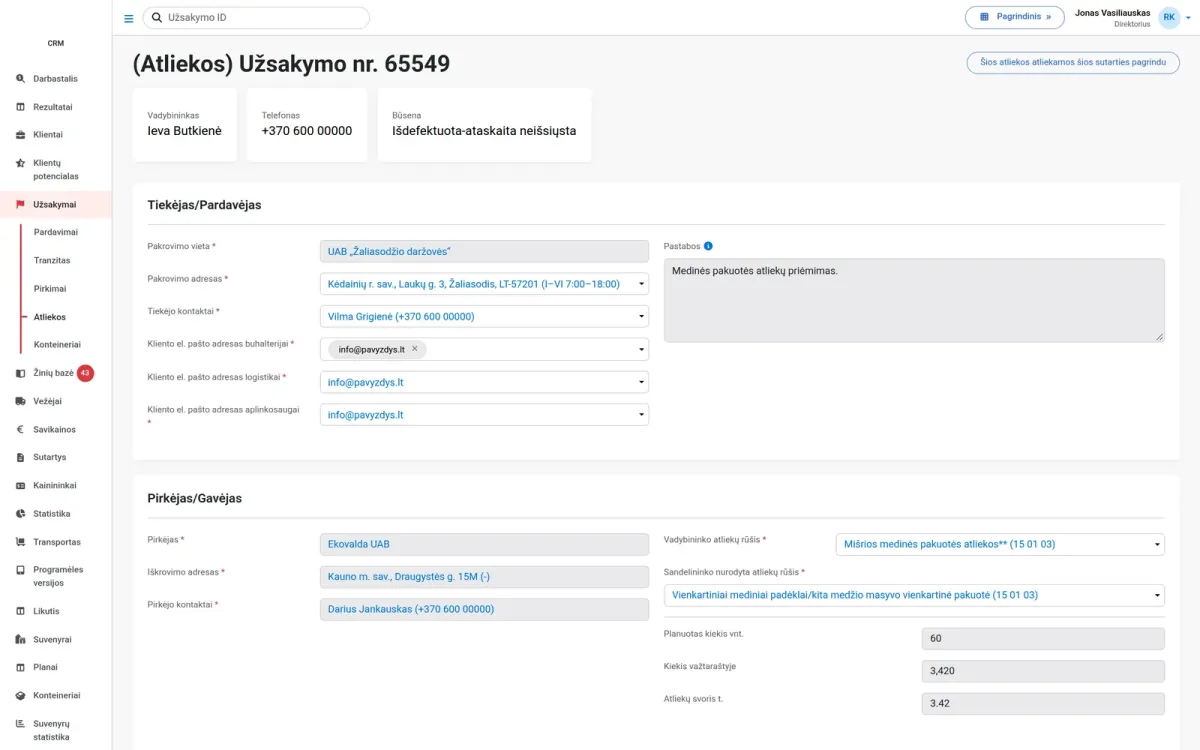Click the Rezultatai table icon
This screenshot has height=750, width=1200.
[20, 107]
